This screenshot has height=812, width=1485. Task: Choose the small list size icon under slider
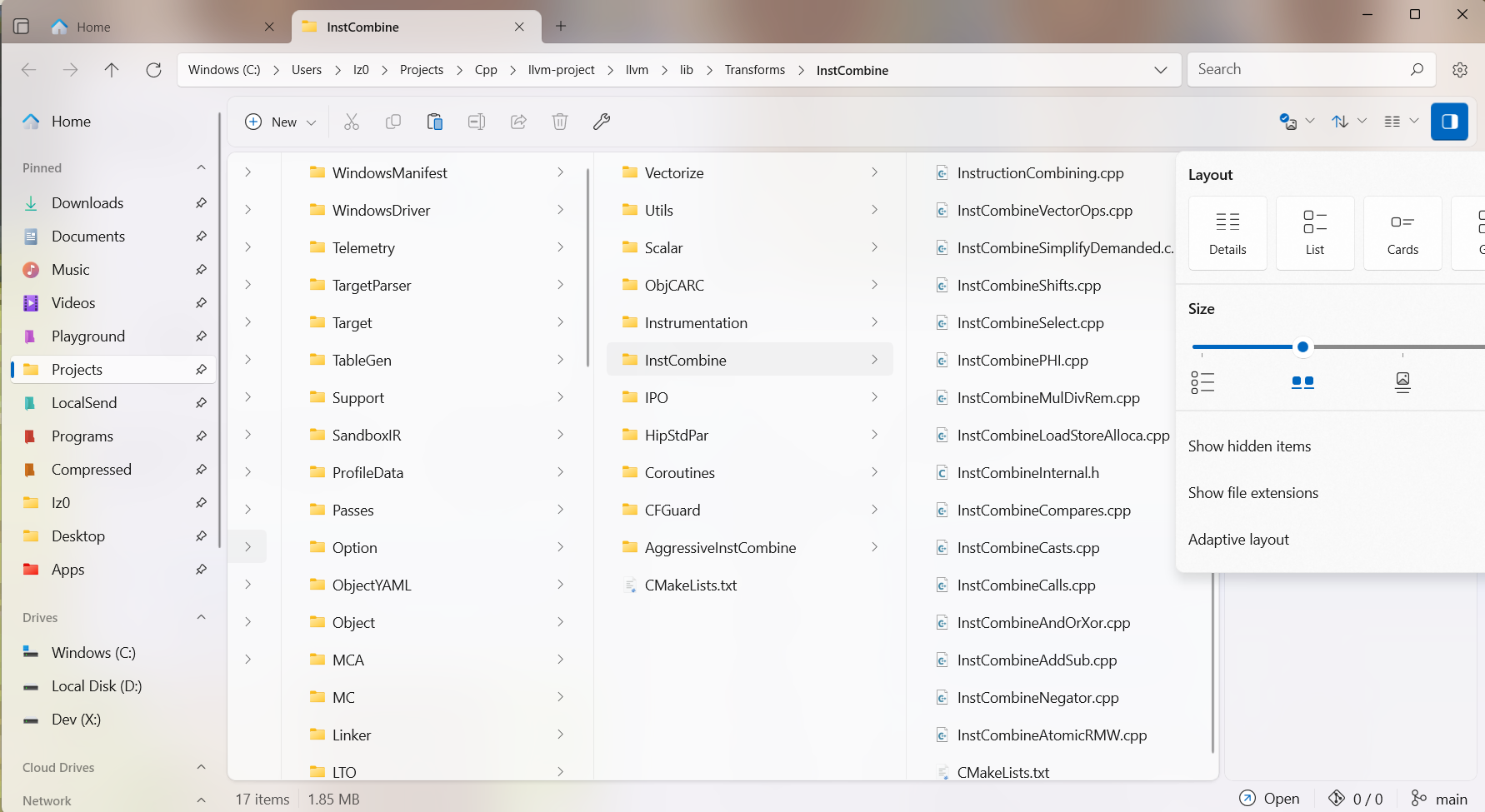click(1202, 382)
